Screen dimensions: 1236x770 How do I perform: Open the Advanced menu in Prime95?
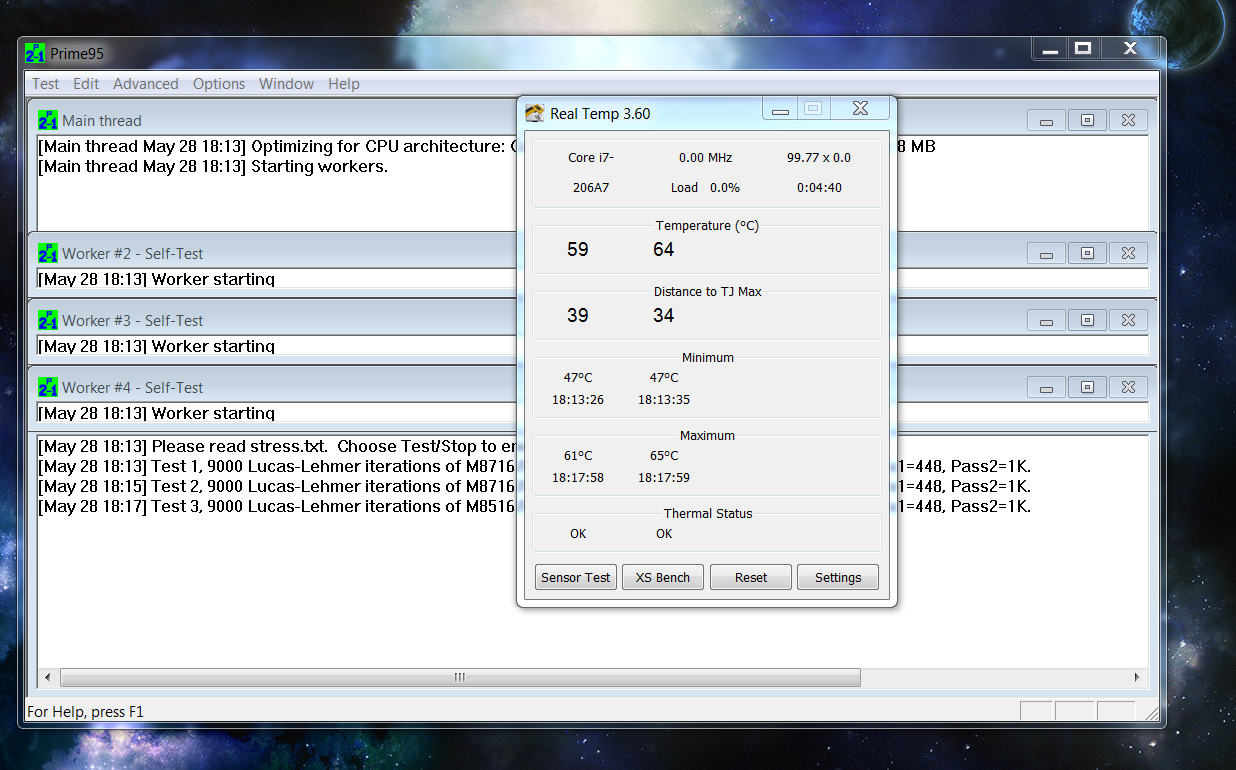click(146, 84)
